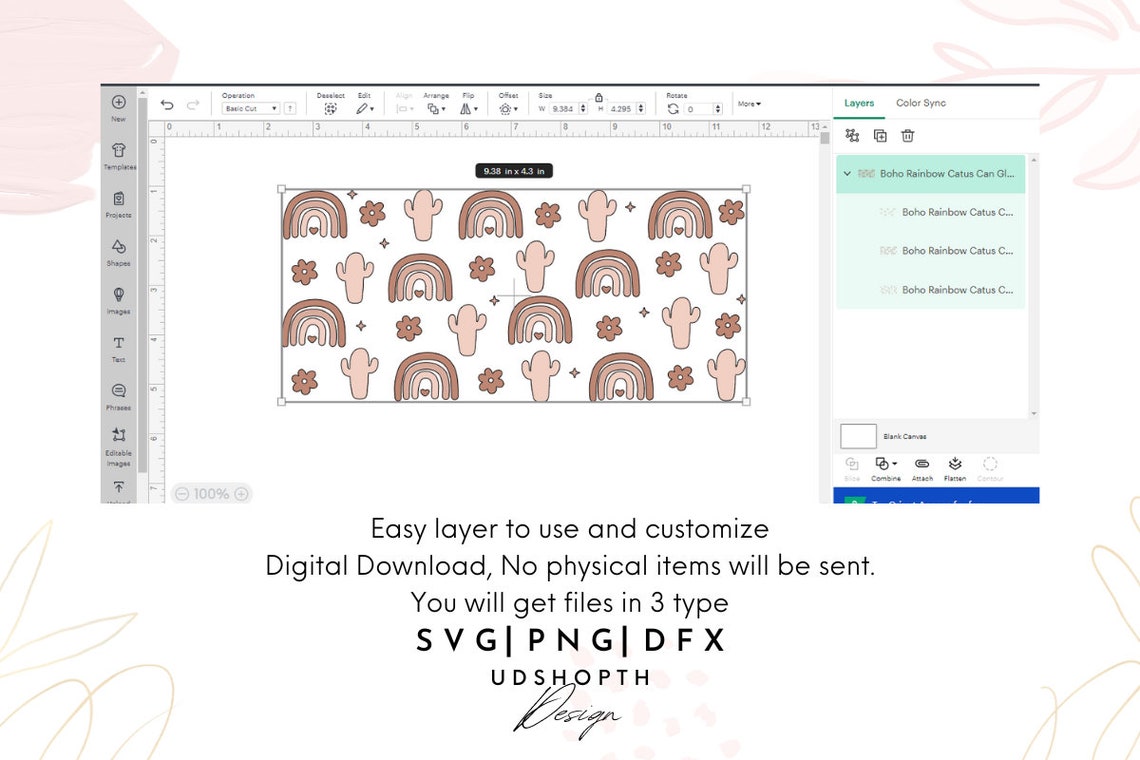1140x760 pixels.
Task: Zoom in with the plus button
Action: tap(241, 494)
